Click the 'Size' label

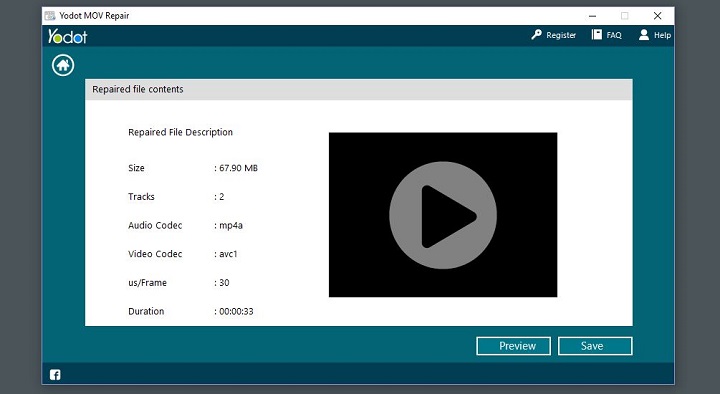136,168
